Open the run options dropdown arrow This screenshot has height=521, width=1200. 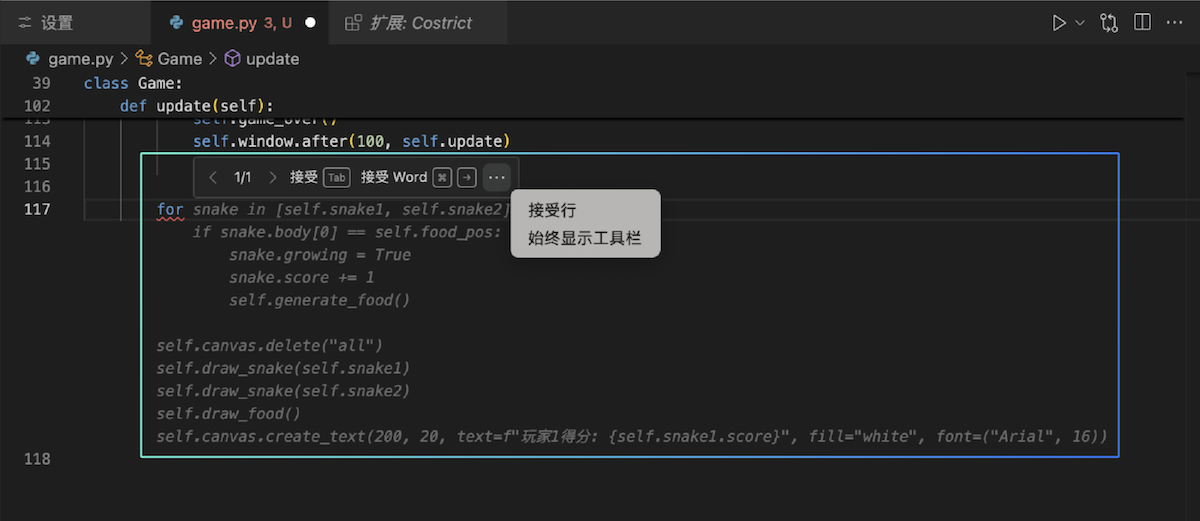click(x=1080, y=22)
